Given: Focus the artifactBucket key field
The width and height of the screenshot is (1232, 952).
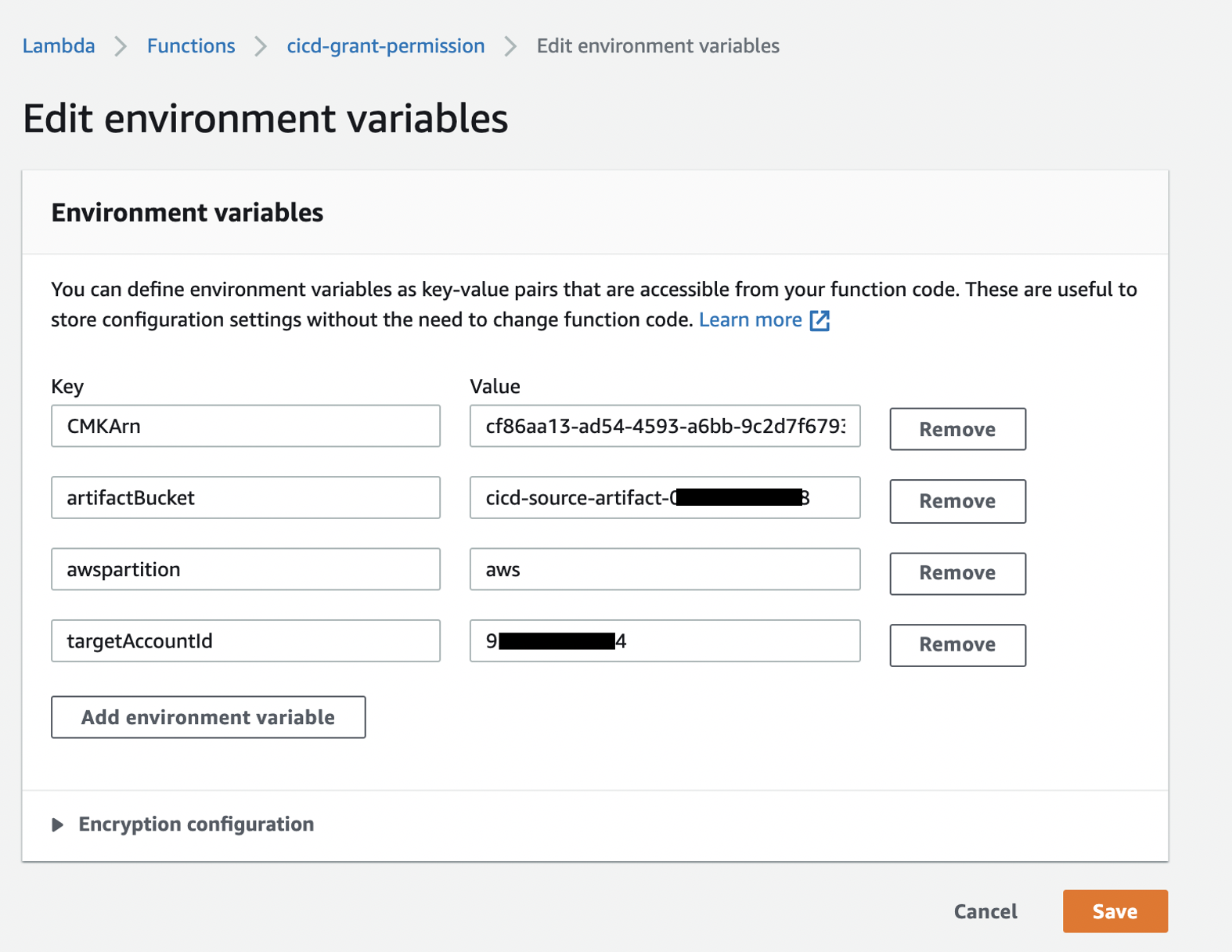Looking at the screenshot, I should [x=246, y=498].
